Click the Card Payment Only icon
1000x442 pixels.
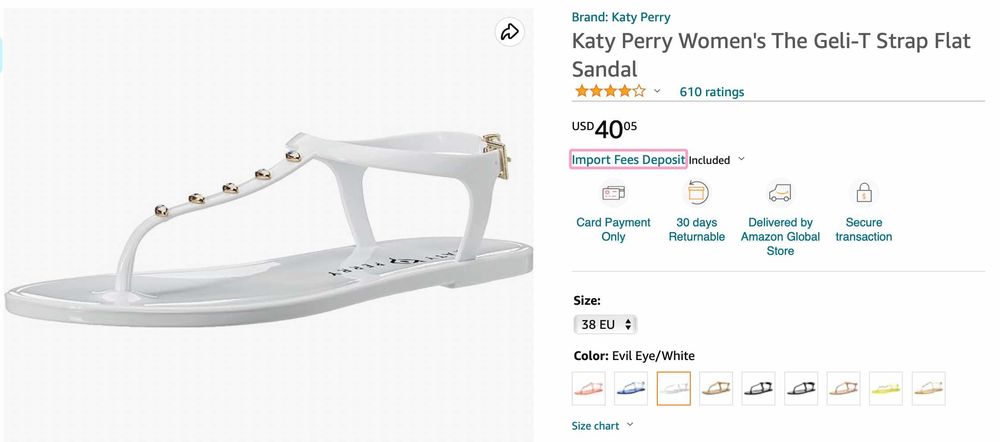[x=613, y=192]
